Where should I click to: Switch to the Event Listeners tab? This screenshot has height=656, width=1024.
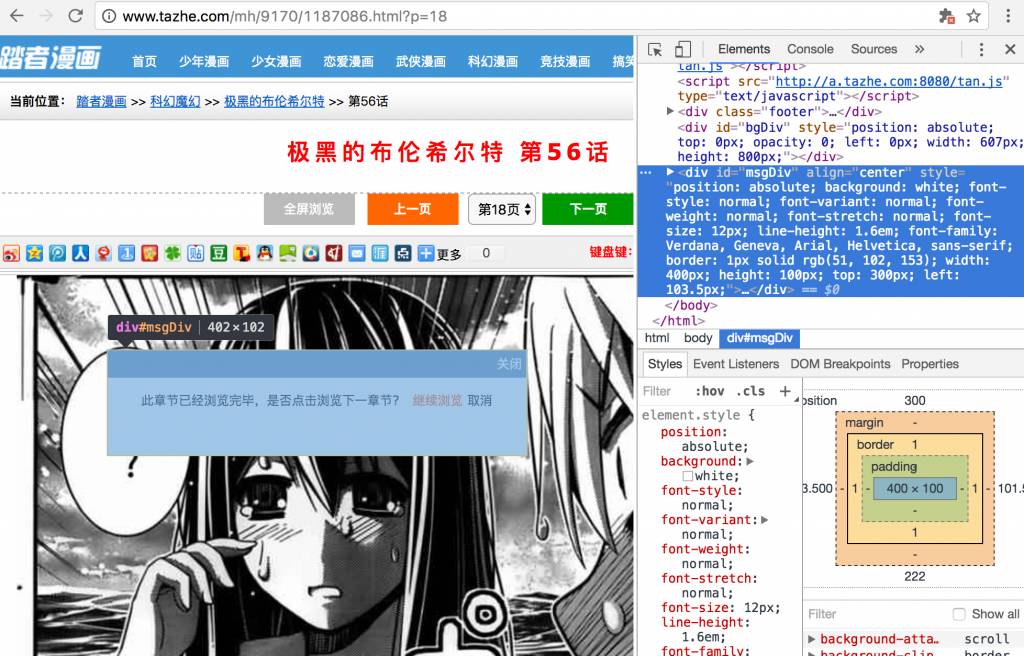pyautogui.click(x=736, y=364)
